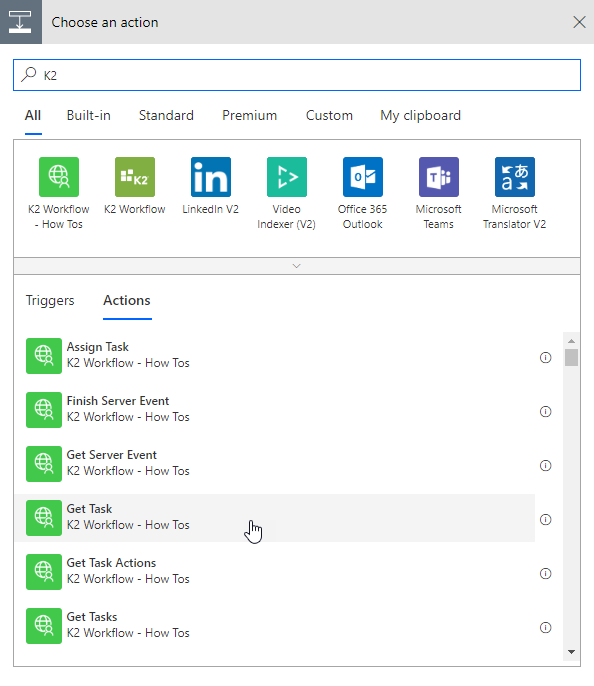Show info for the Assign Task action
The image size is (594, 686).
545,357
